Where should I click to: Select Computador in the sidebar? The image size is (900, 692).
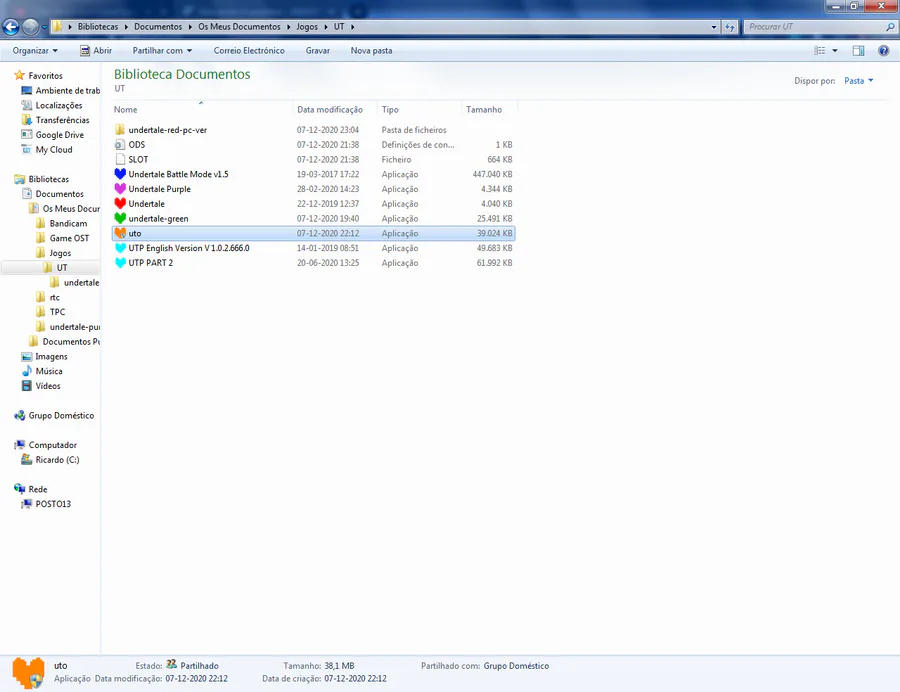(x=46, y=445)
